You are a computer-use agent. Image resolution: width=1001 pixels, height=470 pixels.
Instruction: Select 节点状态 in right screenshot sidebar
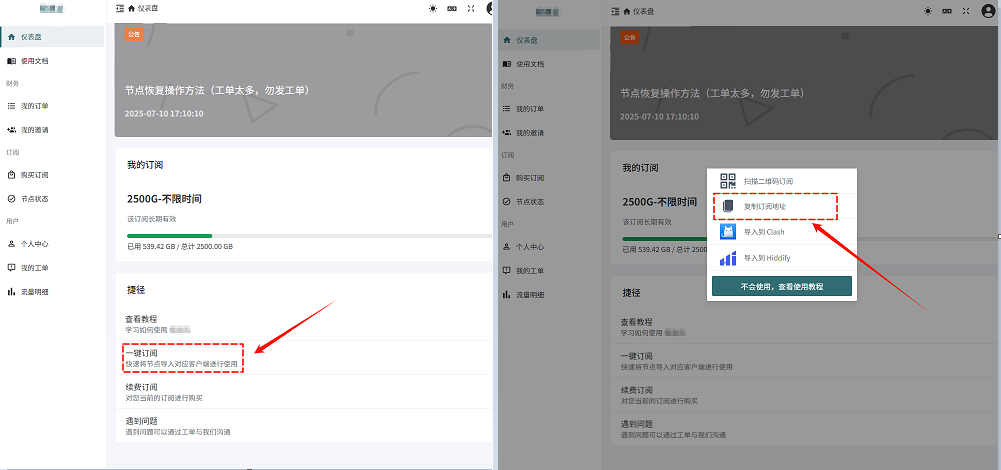[550, 202]
